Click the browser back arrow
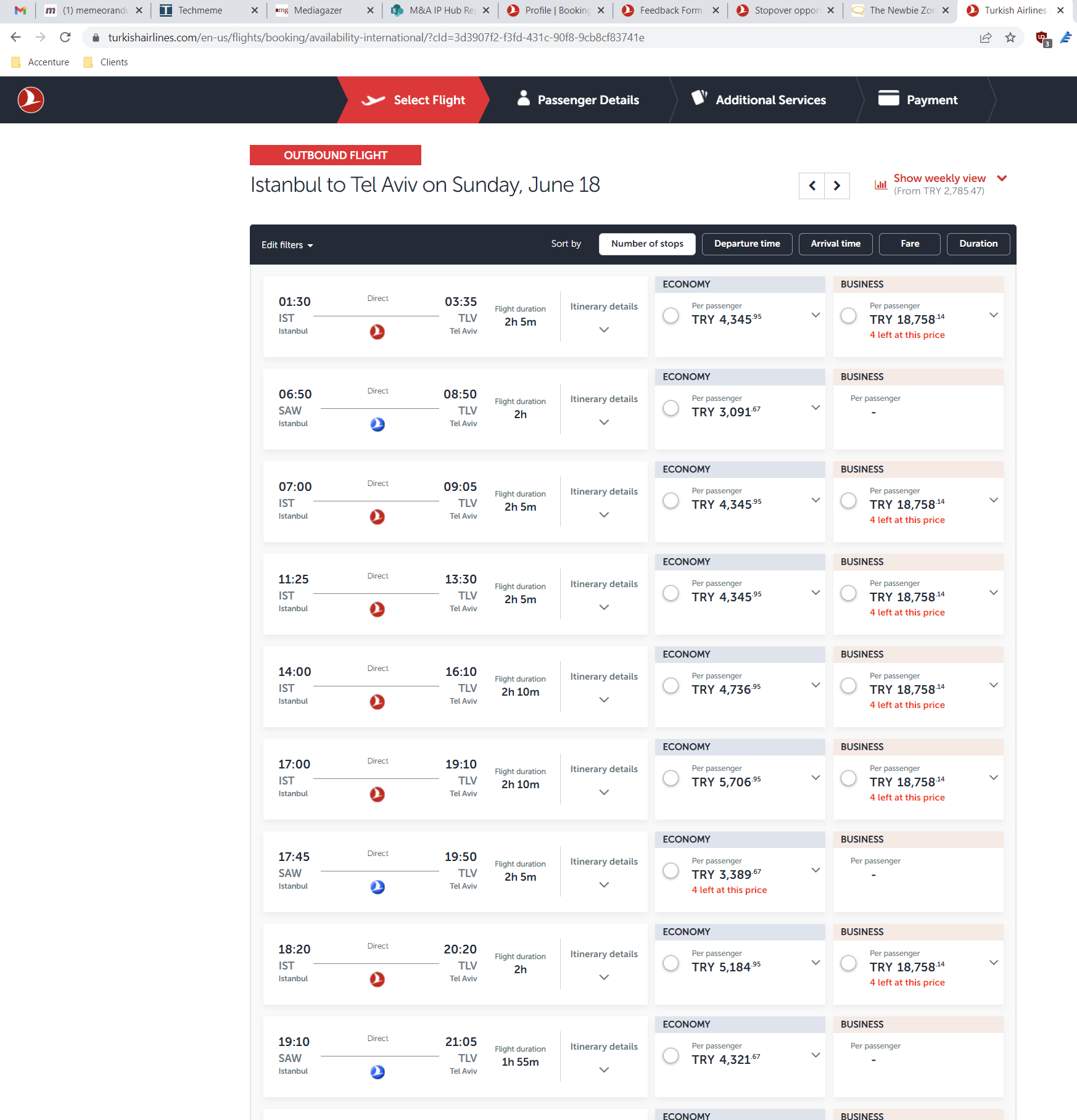 click(16, 38)
